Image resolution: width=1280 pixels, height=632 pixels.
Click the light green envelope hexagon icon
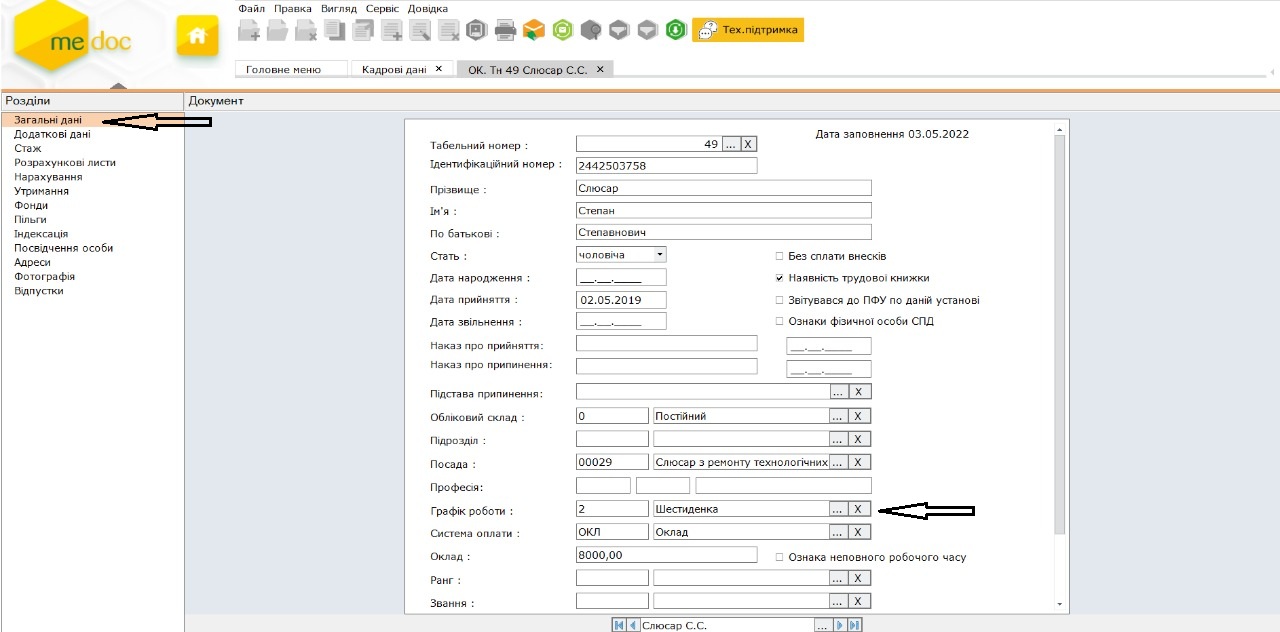562,30
